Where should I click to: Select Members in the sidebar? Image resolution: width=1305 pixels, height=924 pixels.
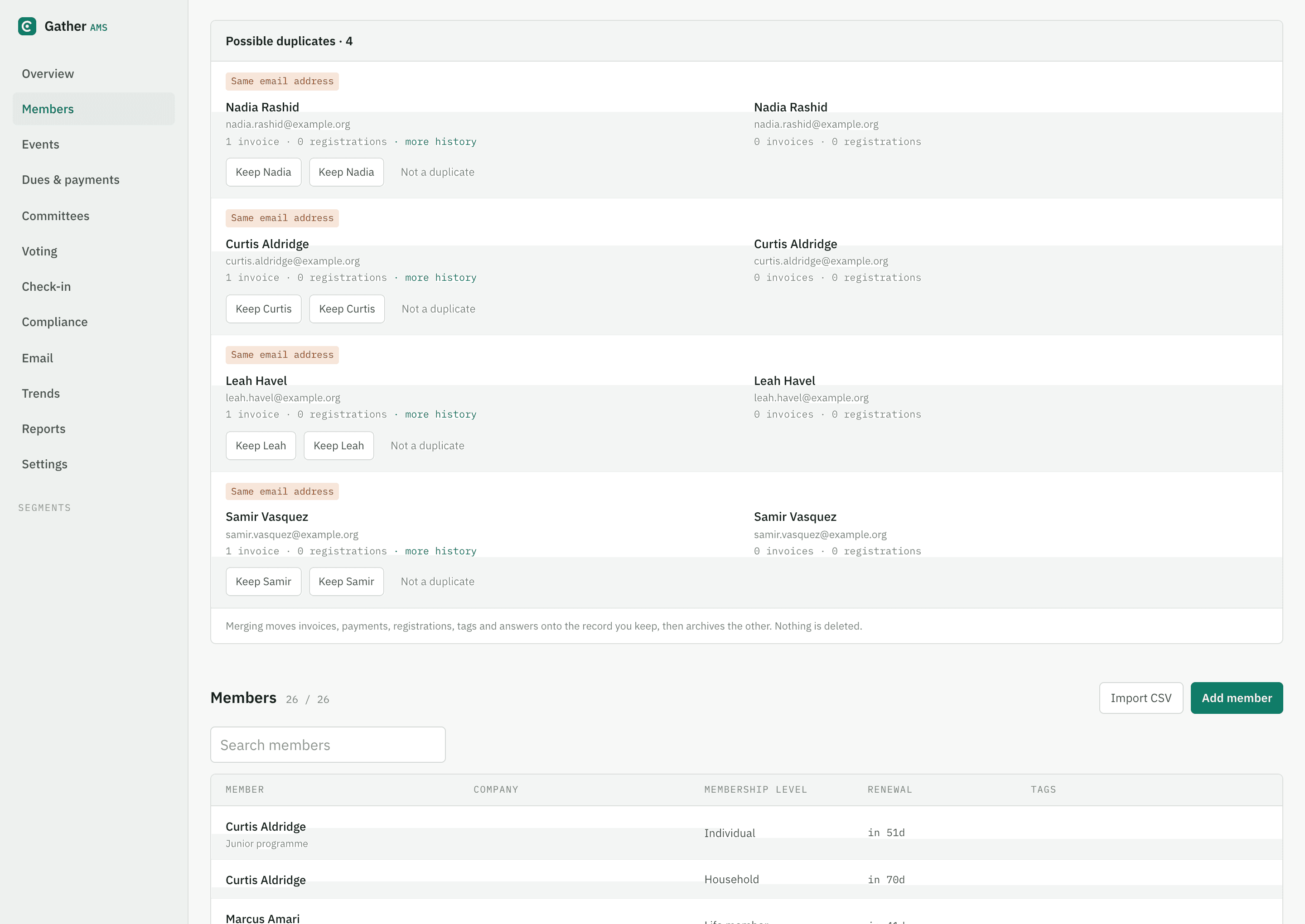point(93,109)
